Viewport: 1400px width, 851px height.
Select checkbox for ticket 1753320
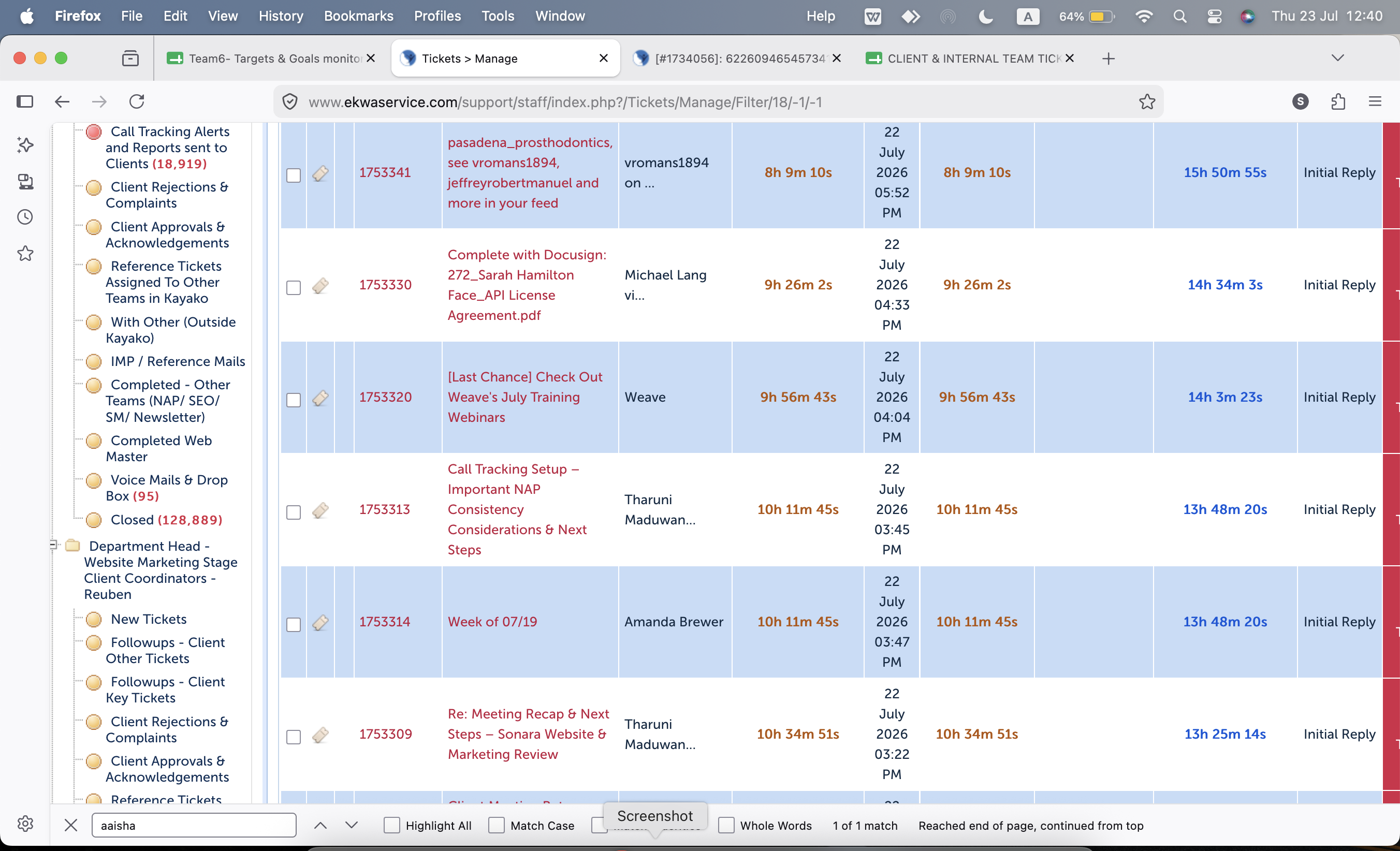point(293,401)
